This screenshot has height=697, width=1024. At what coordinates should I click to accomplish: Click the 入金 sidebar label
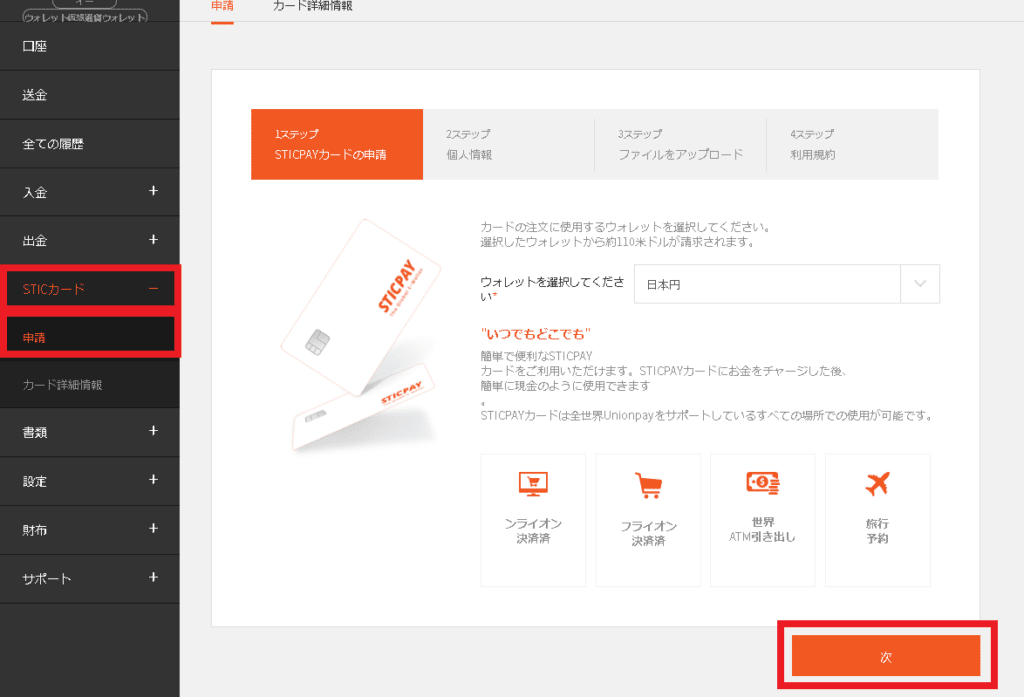[35, 193]
